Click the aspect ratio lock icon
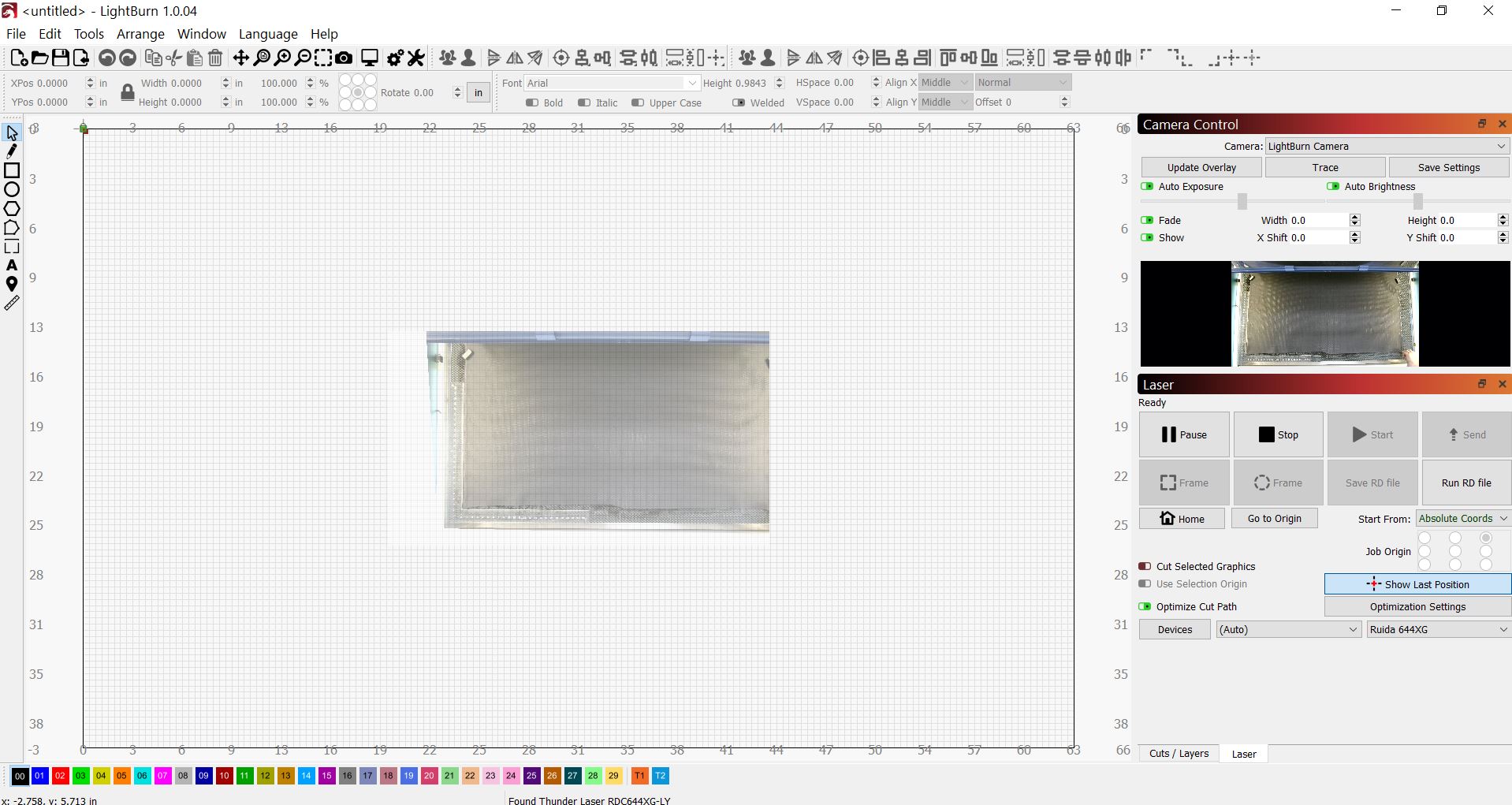 (x=127, y=92)
